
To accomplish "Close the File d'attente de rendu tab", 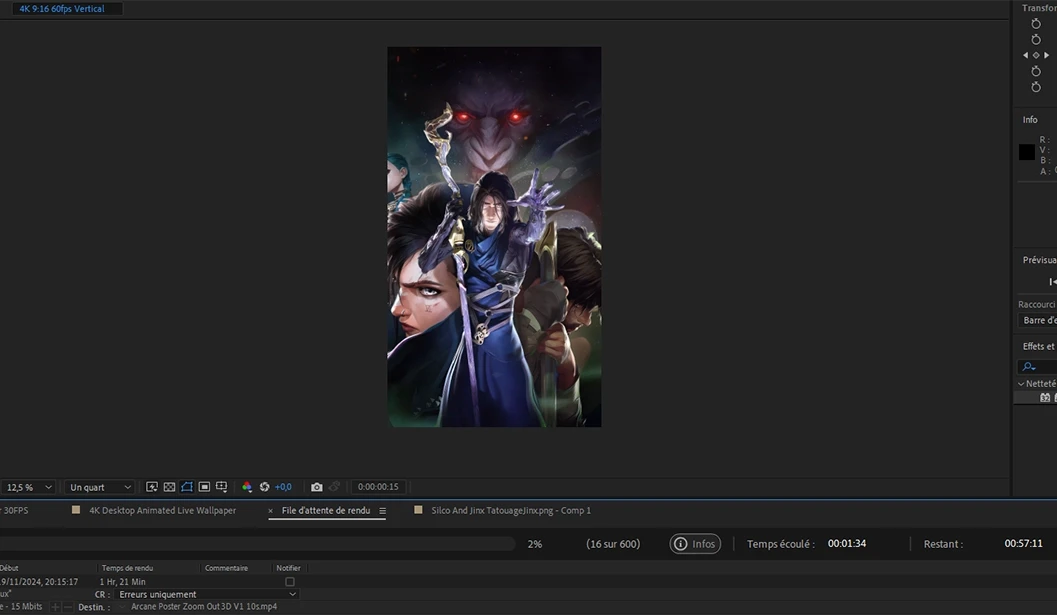I will (270, 511).
